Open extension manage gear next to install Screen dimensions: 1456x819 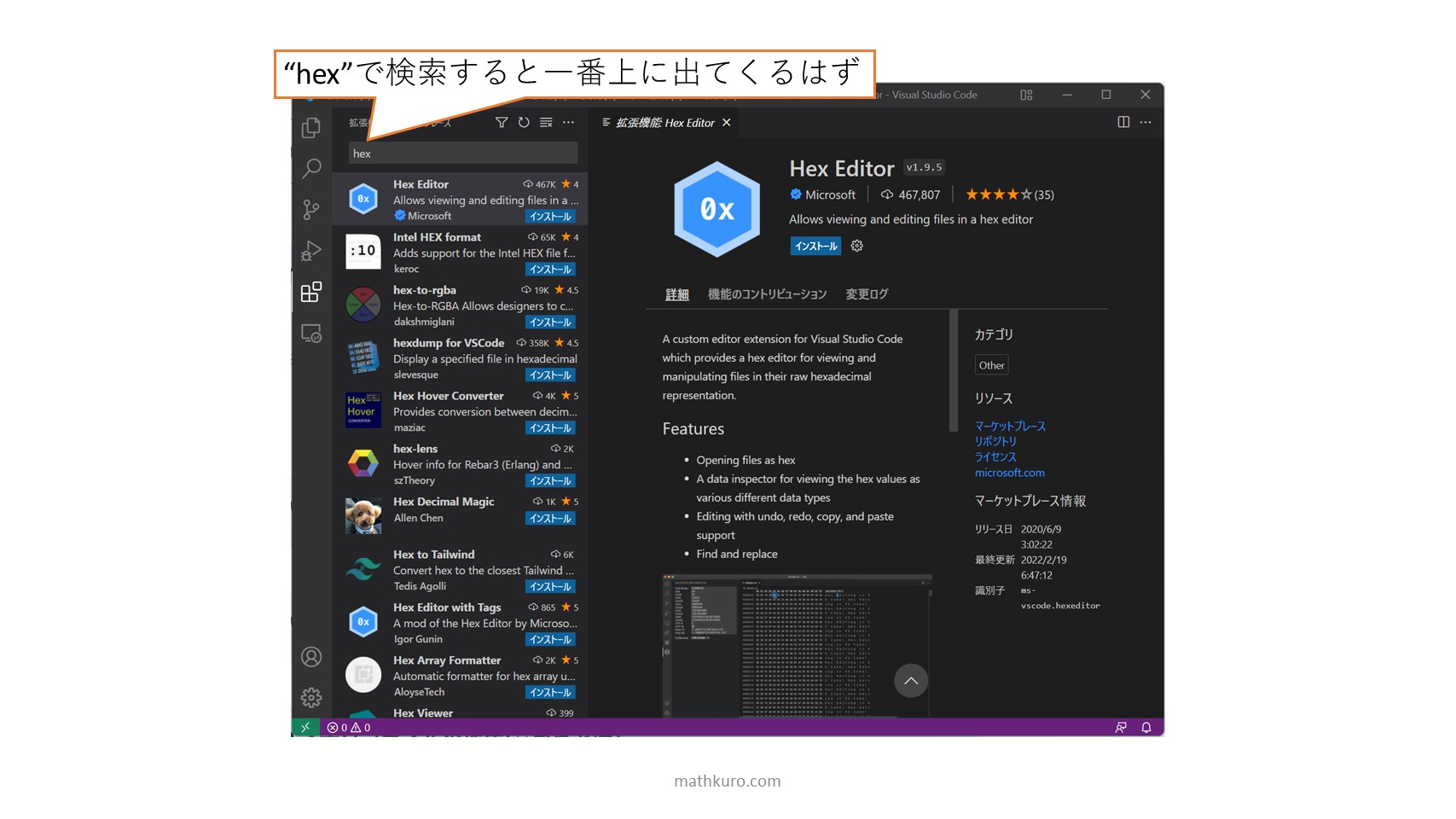tap(857, 246)
